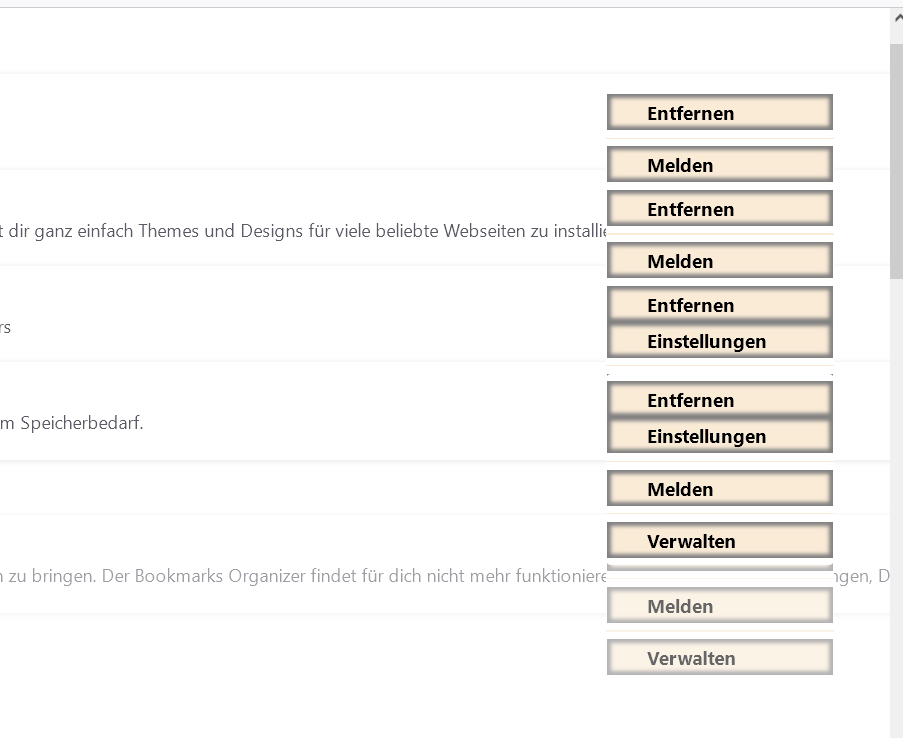Click the first Verwalten button
This screenshot has height=738, width=903.
coord(719,541)
